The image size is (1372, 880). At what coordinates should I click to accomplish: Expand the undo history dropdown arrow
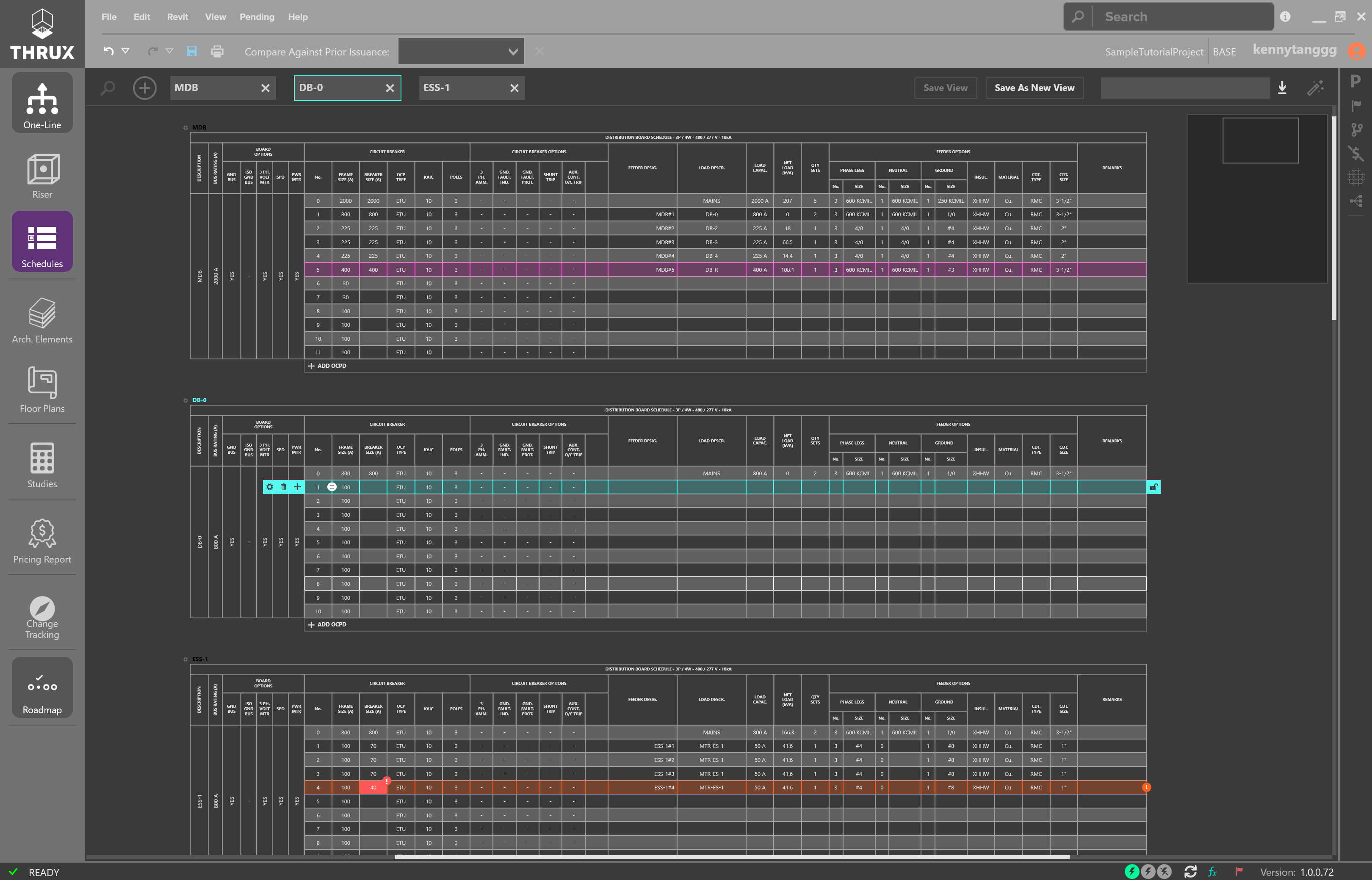pos(125,51)
